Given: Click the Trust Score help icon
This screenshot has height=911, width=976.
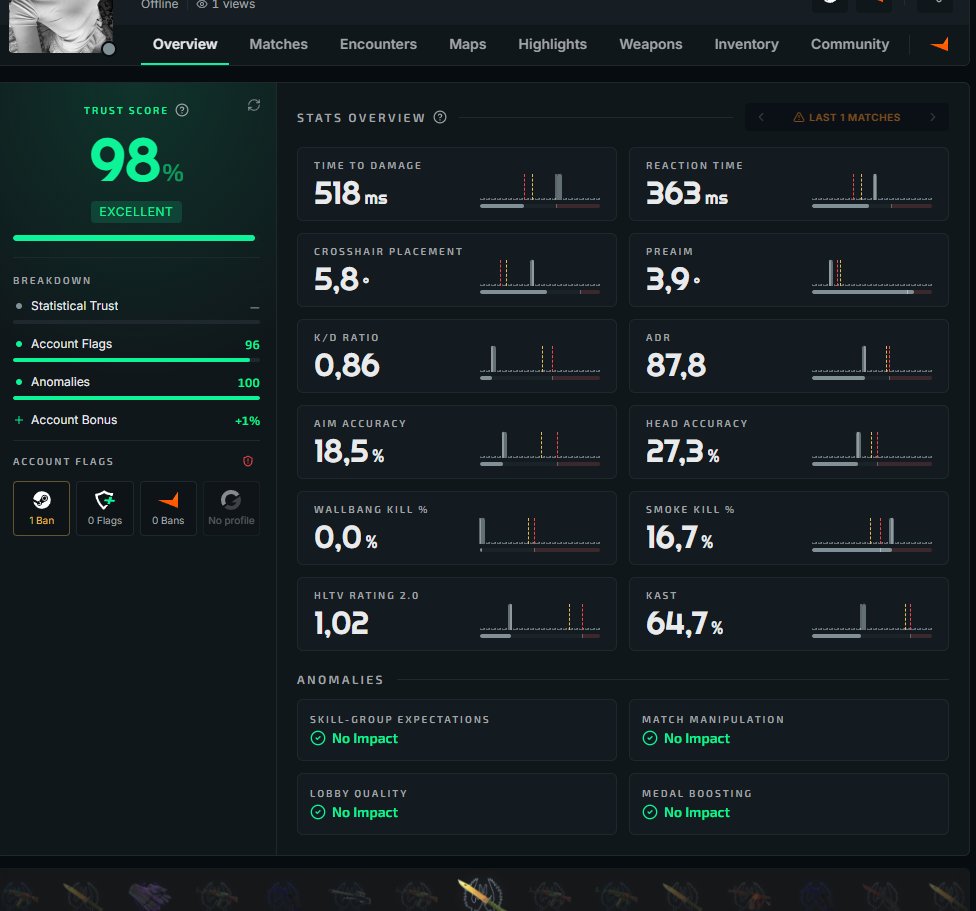Looking at the screenshot, I should pos(182,110).
